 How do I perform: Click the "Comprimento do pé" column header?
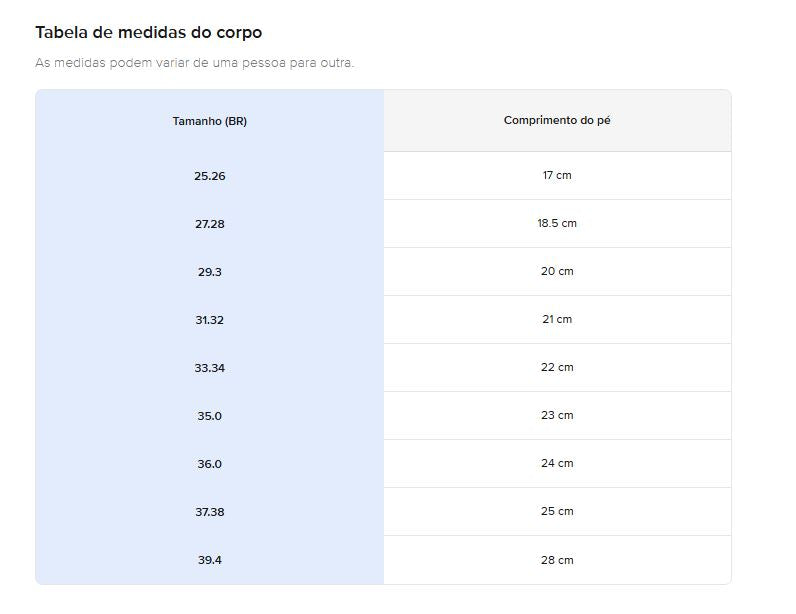[x=557, y=120]
